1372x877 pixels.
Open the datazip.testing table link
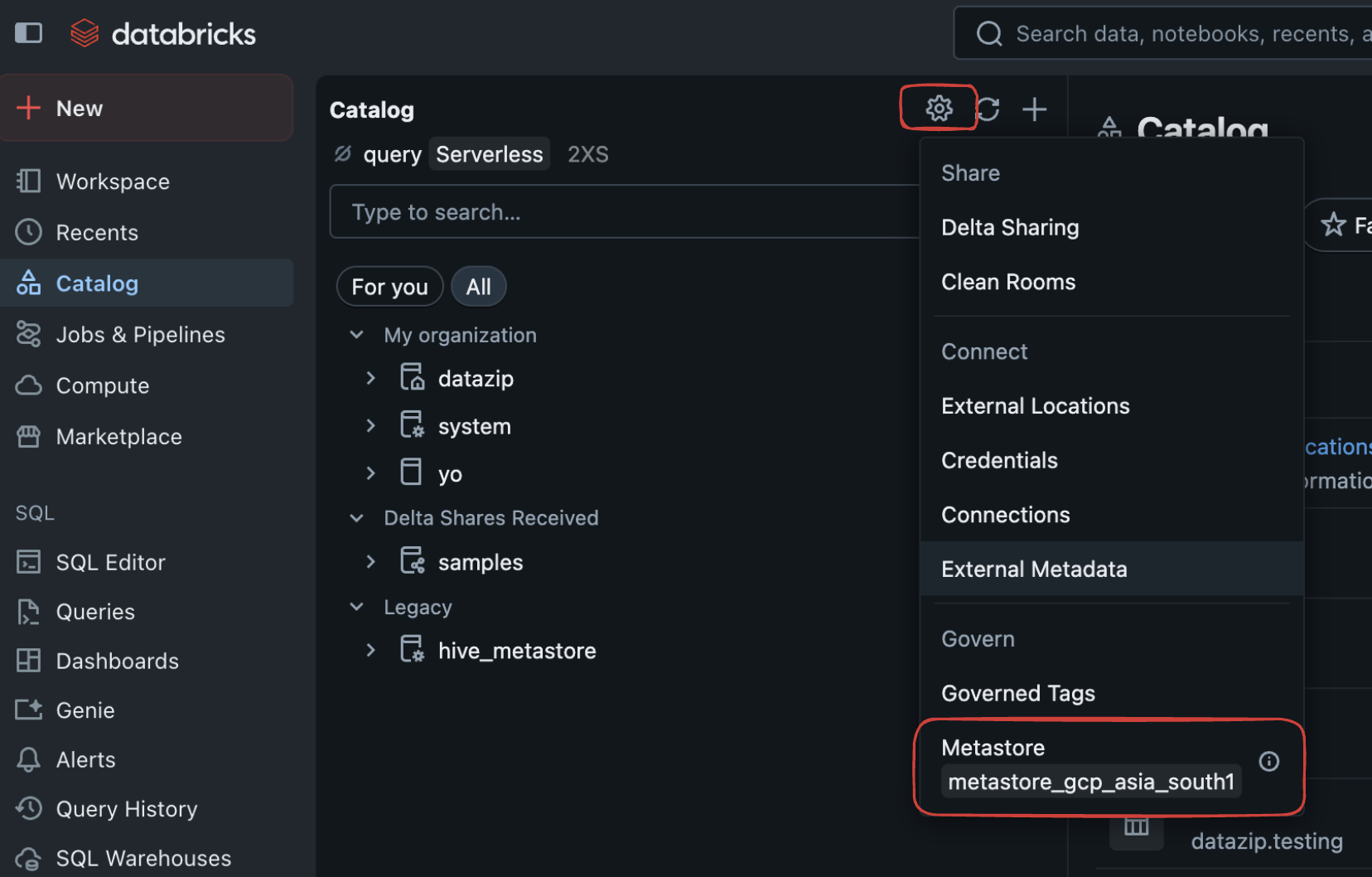point(1266,840)
